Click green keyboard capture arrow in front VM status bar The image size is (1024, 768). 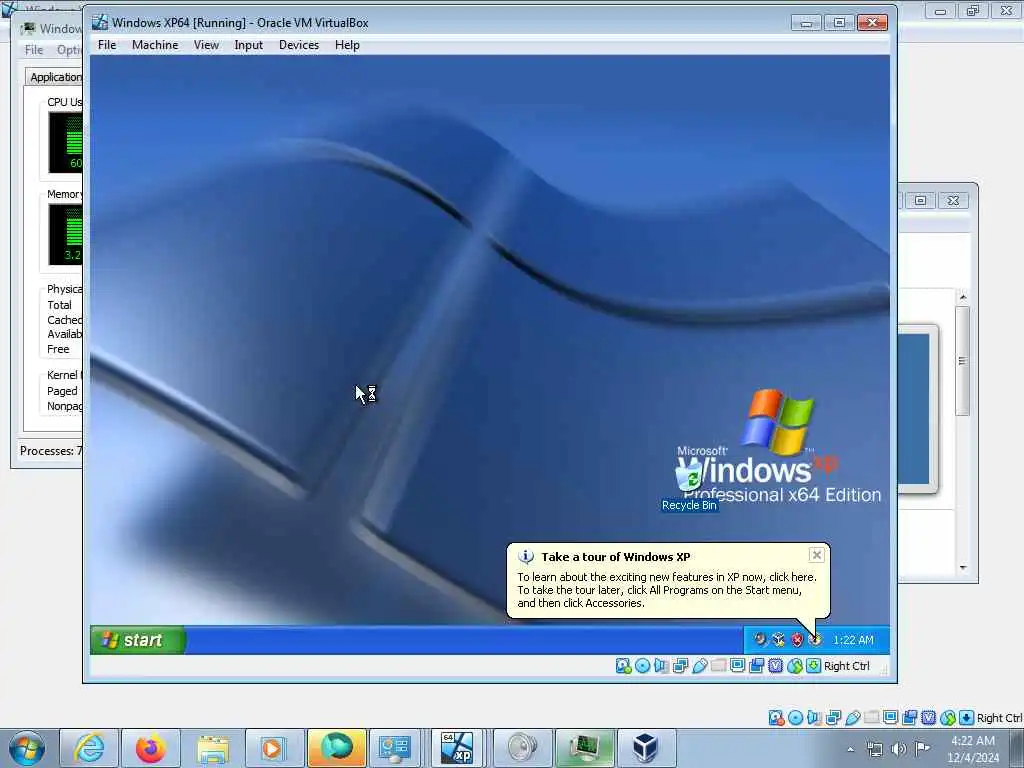tap(813, 665)
